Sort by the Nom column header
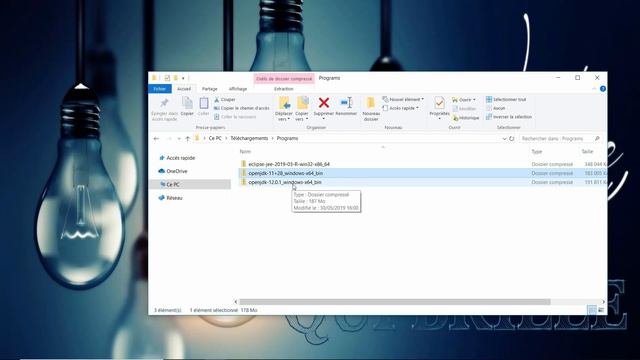640x360 pixels. point(245,151)
